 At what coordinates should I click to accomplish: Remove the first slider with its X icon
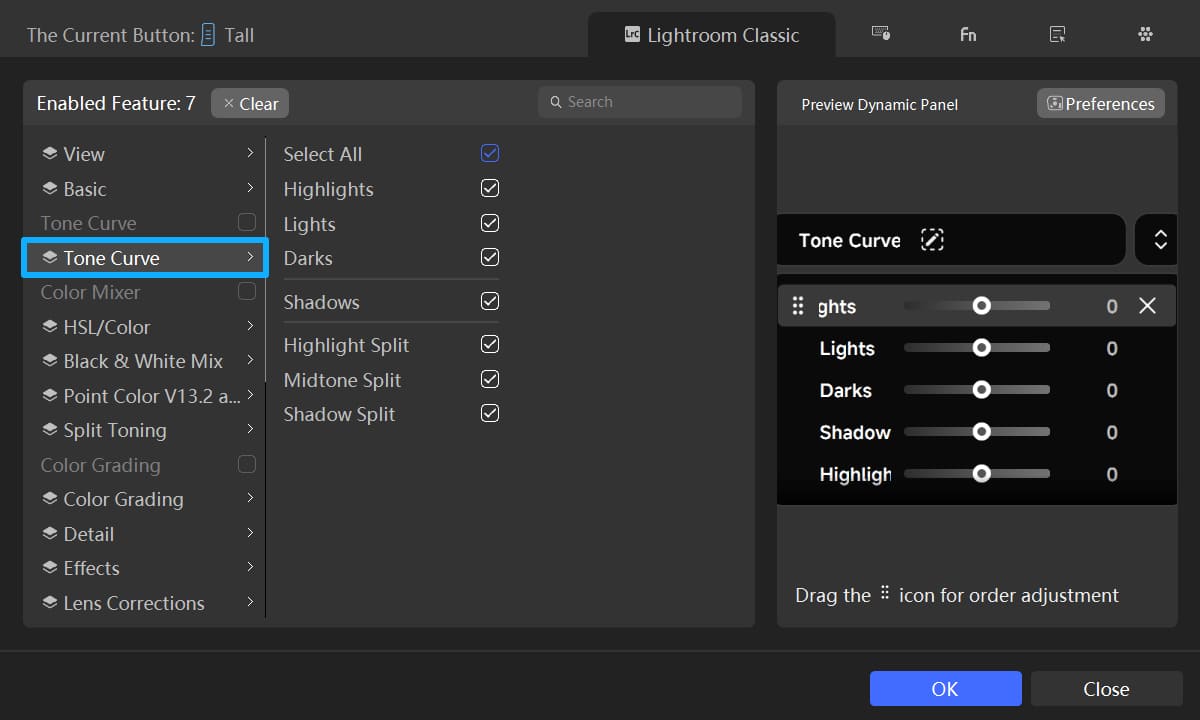(1147, 306)
